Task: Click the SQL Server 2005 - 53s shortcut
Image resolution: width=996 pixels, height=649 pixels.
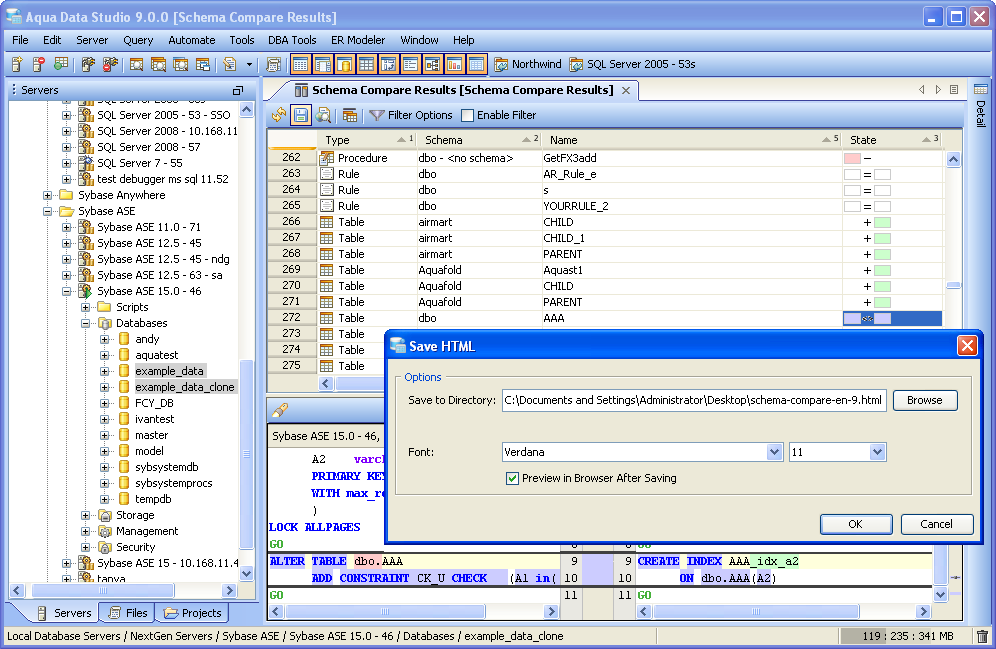Action: coord(632,64)
